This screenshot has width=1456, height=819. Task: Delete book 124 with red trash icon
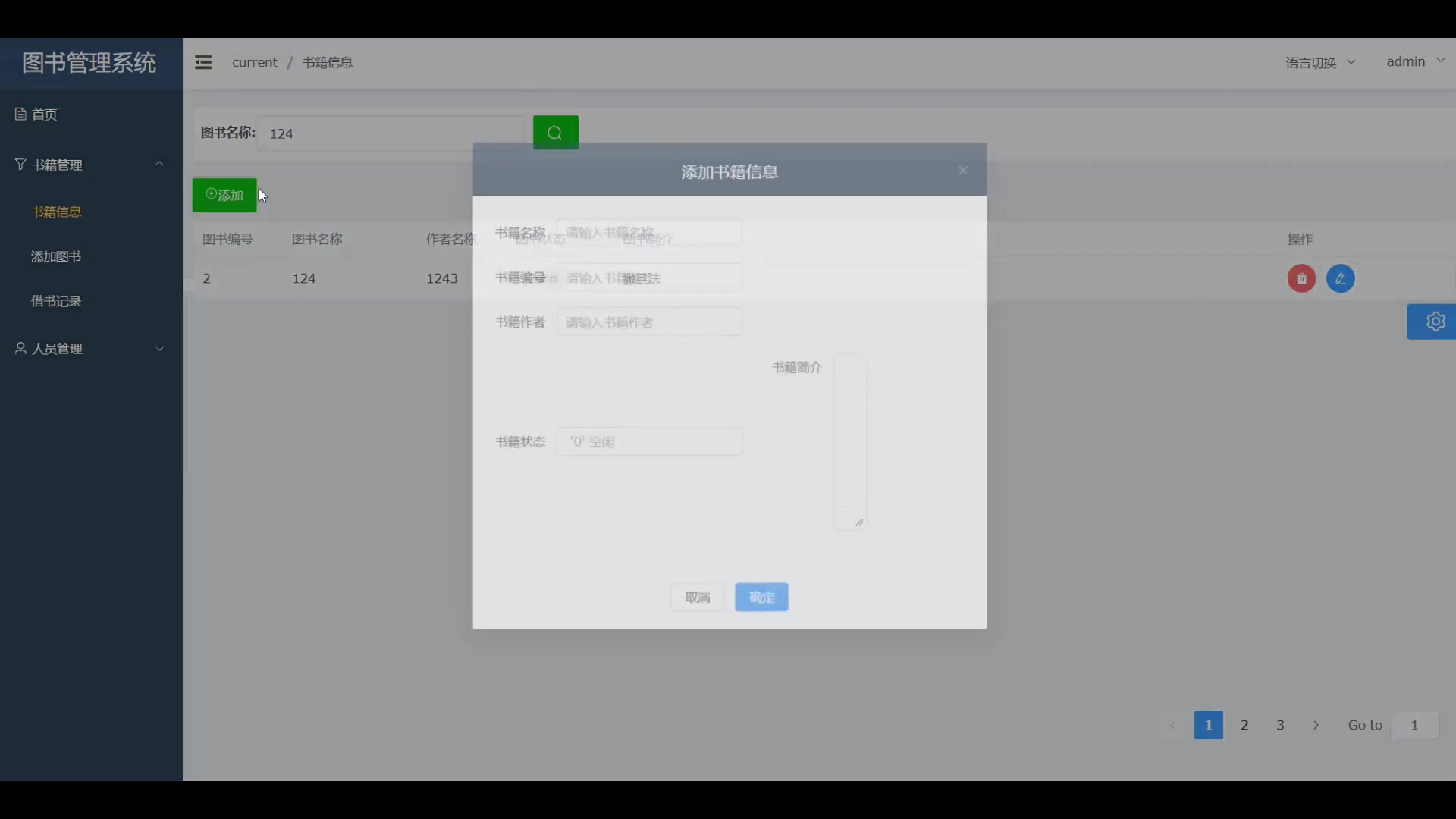pos(1301,278)
